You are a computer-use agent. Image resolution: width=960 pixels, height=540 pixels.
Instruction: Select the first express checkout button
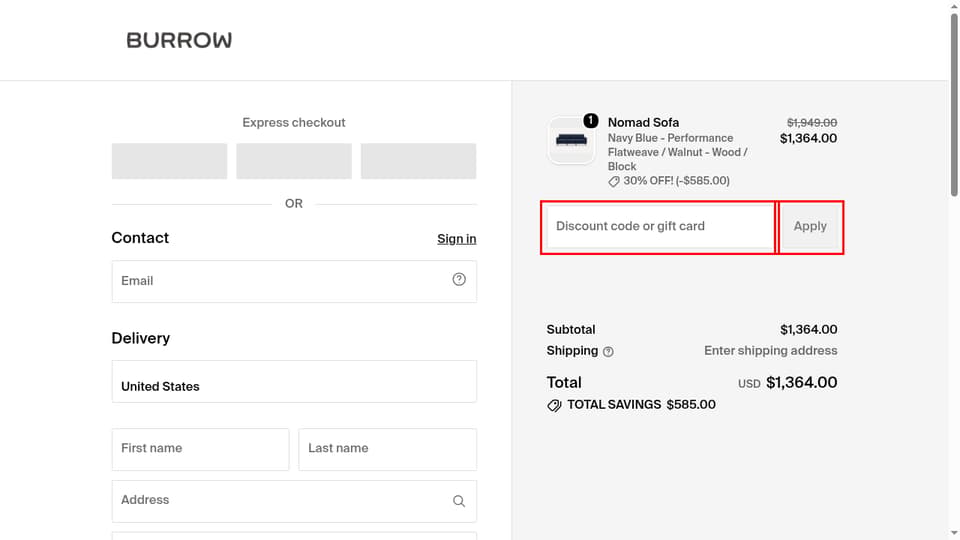tap(169, 161)
